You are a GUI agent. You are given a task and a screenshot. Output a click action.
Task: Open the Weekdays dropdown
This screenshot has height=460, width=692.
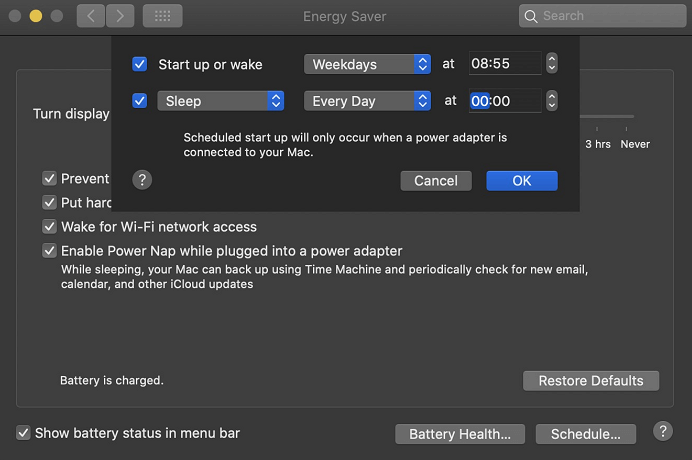(x=367, y=64)
